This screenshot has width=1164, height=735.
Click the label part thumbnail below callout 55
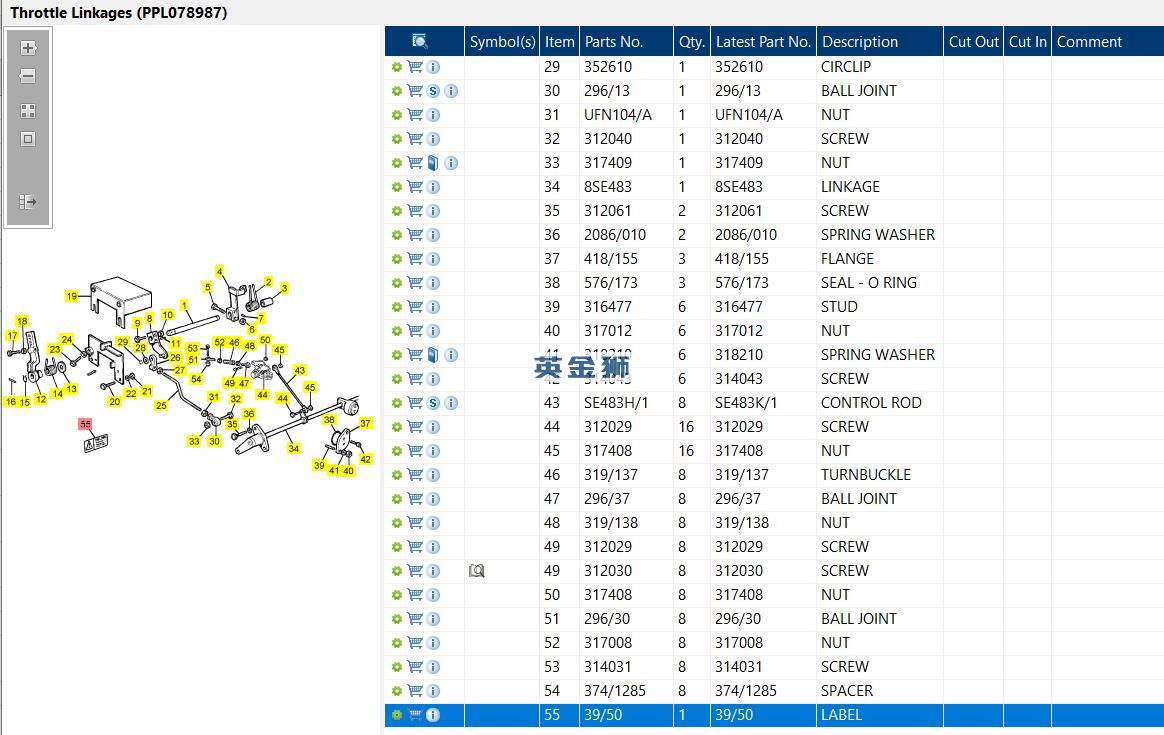point(97,443)
